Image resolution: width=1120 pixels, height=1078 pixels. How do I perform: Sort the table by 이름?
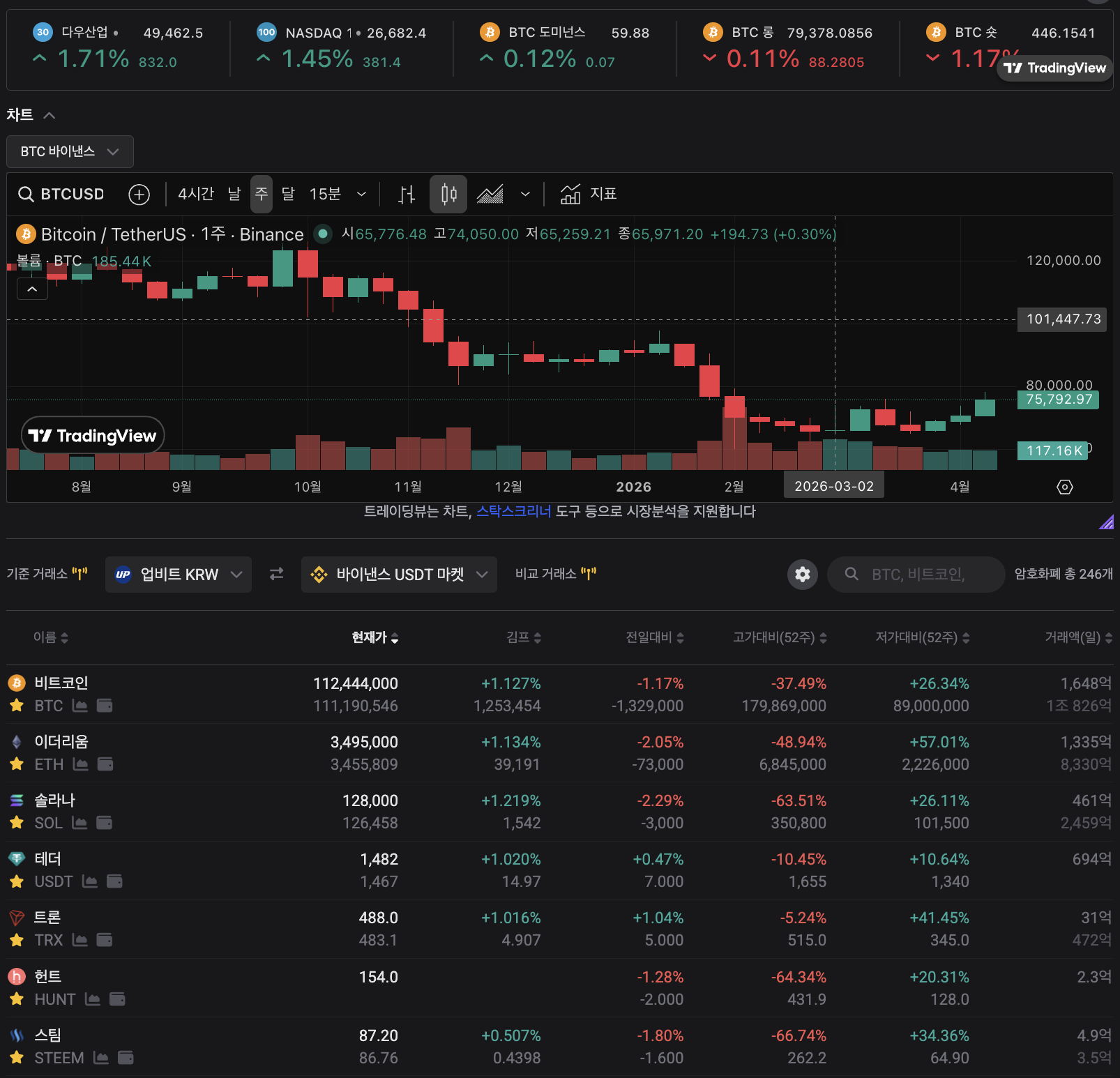(x=51, y=637)
